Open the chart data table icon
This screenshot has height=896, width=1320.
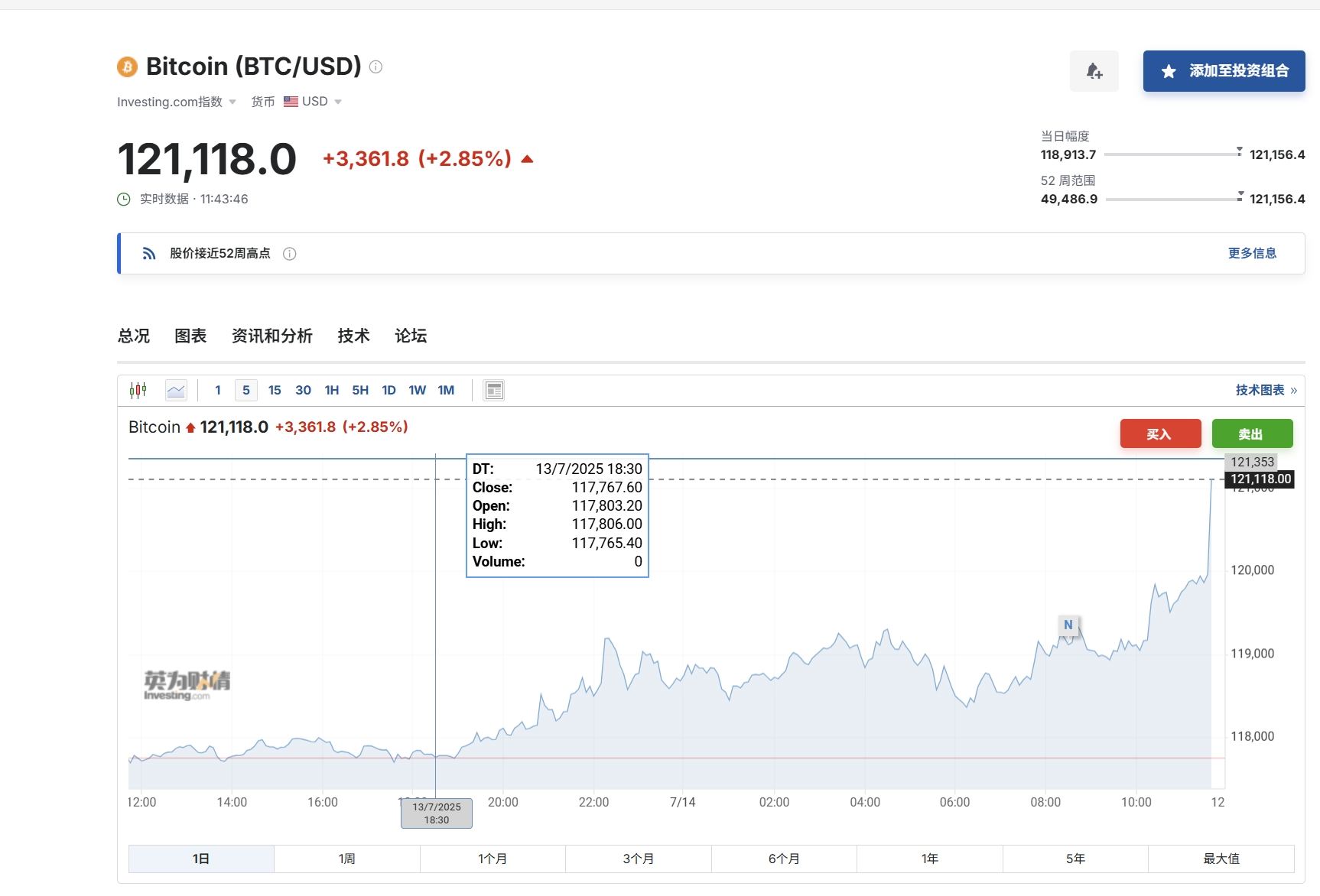point(494,391)
